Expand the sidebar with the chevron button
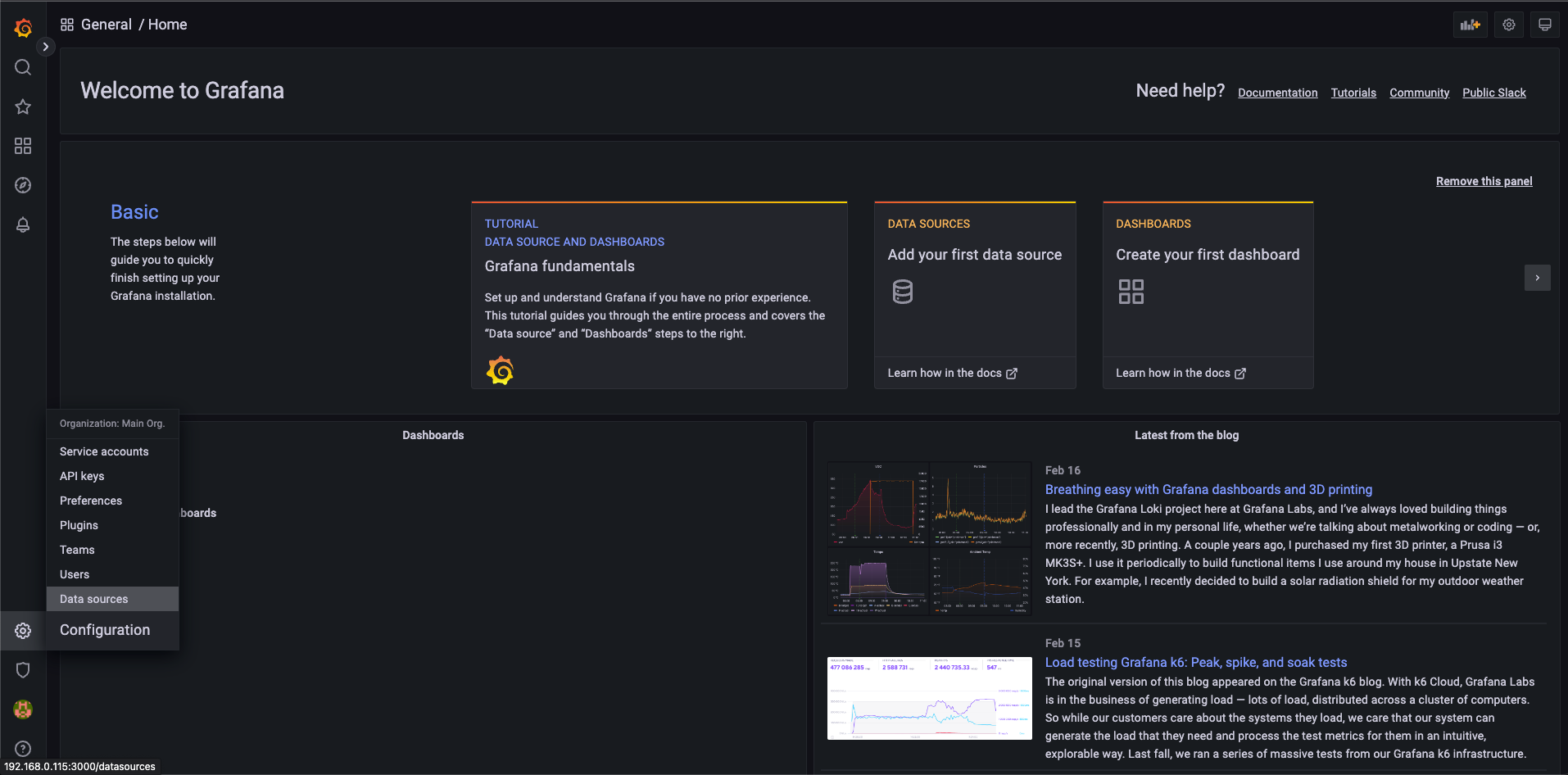The width and height of the screenshot is (1568, 775). pos(46,47)
